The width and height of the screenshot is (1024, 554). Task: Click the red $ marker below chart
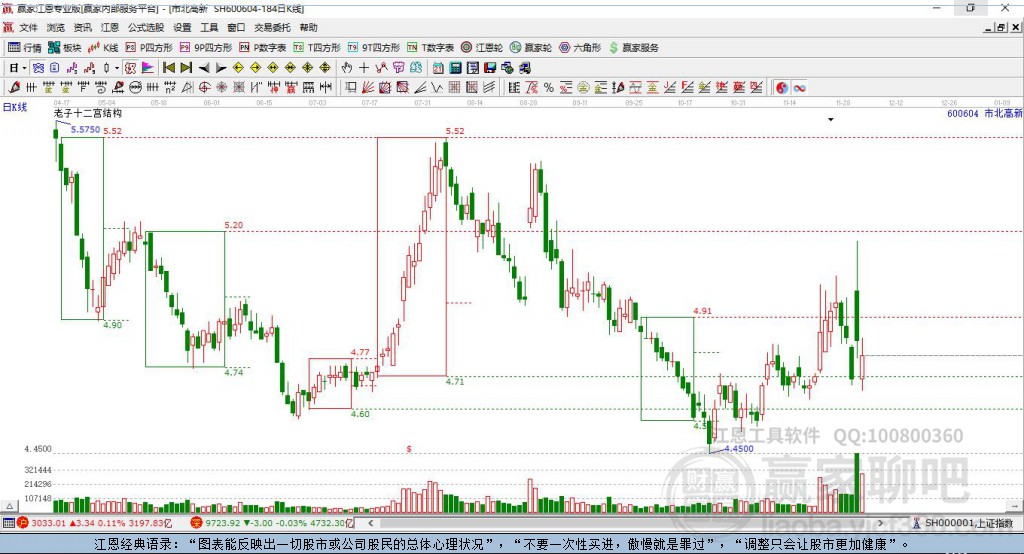(x=409, y=449)
